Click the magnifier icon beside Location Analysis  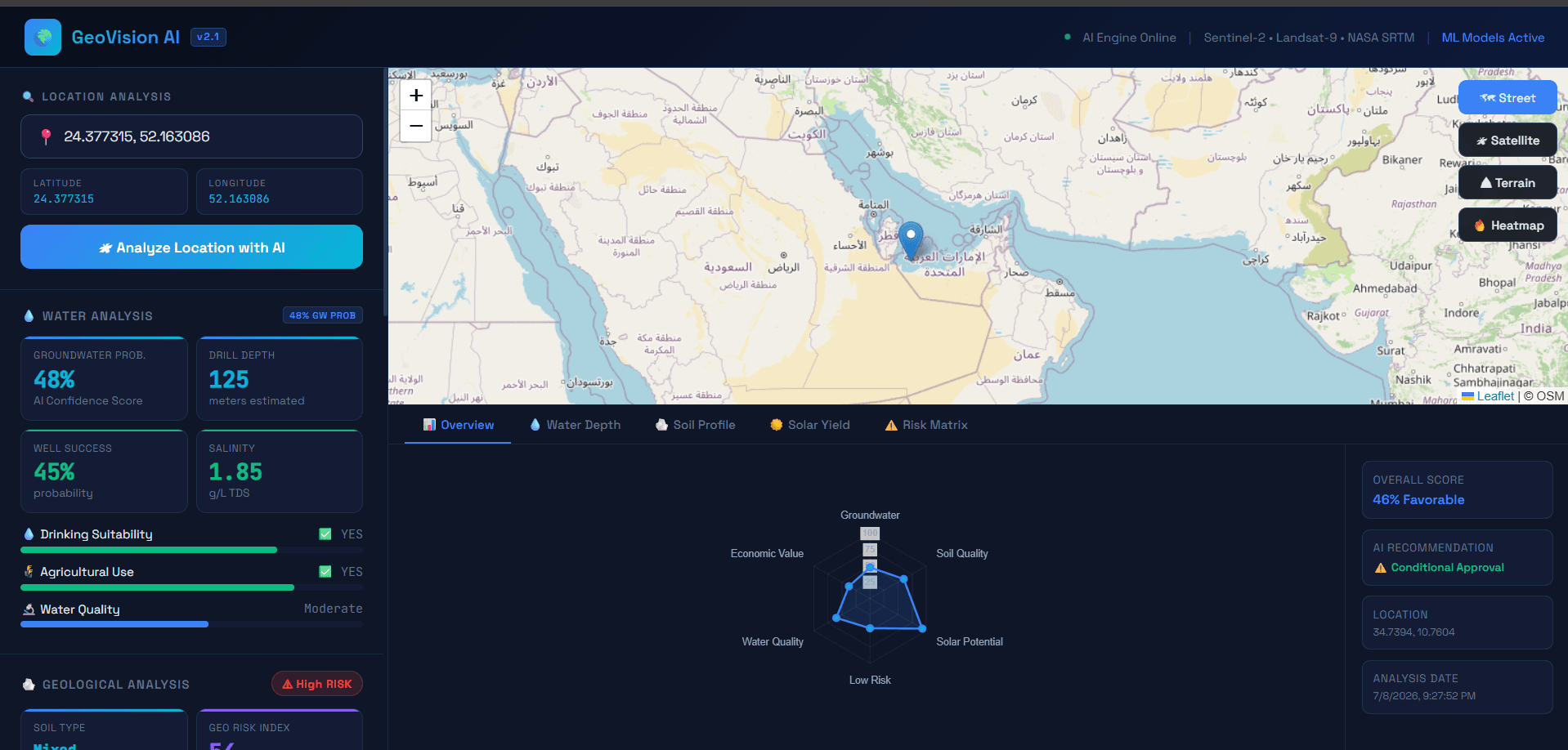(28, 96)
